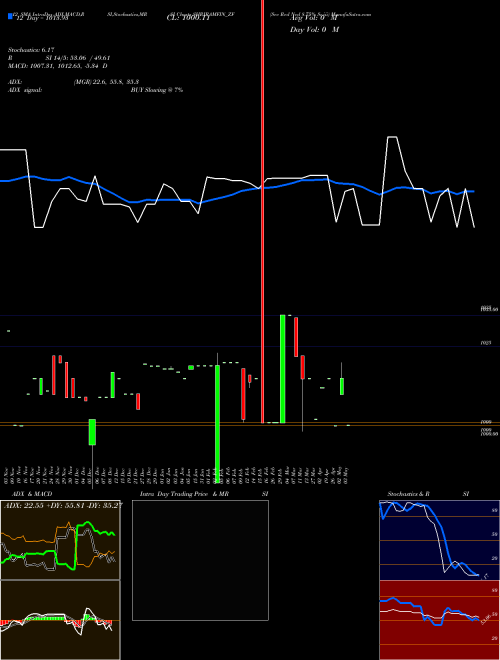Click the 'BUY Slowing @ 7%' ADX signal

tap(157, 90)
